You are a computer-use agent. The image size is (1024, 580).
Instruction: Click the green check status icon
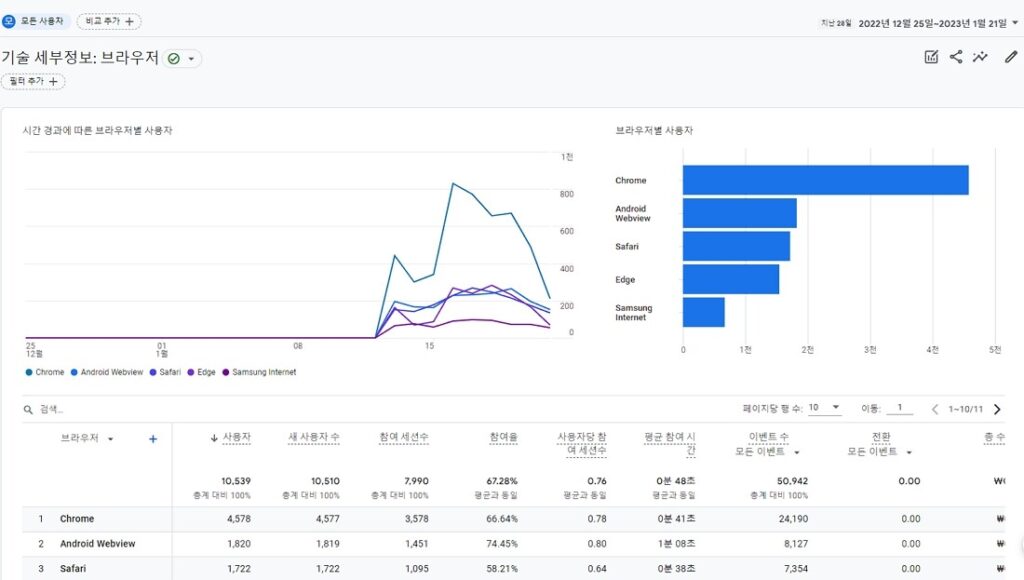pos(174,59)
